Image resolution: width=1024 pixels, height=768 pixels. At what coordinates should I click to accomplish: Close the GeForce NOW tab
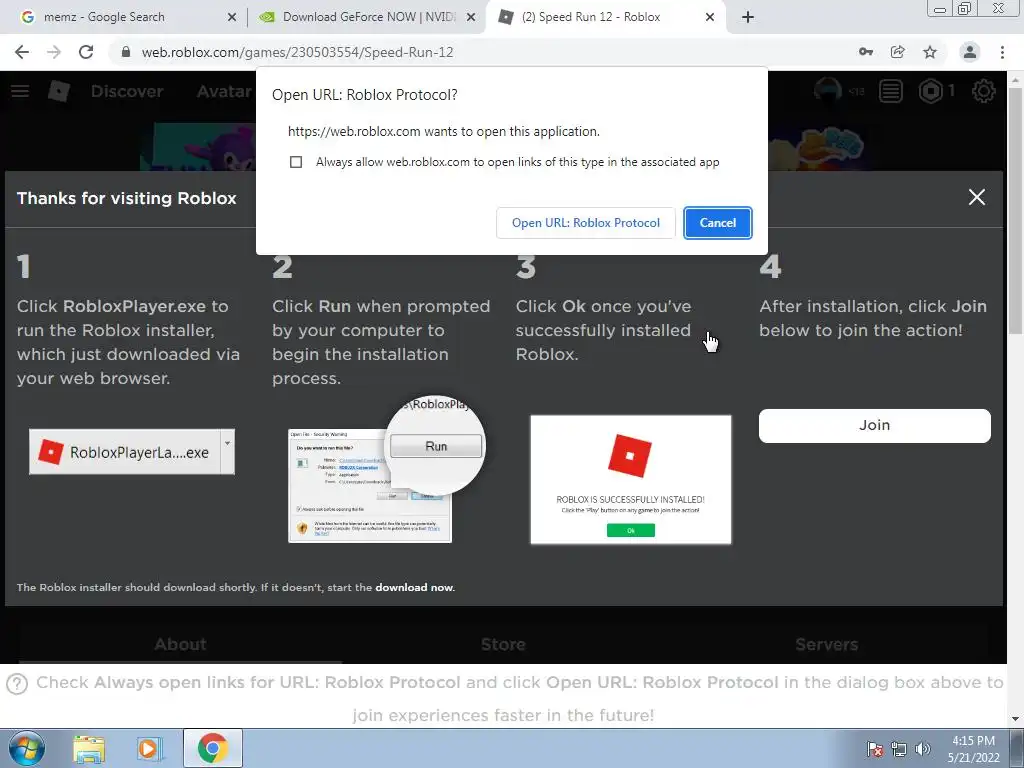click(x=471, y=18)
